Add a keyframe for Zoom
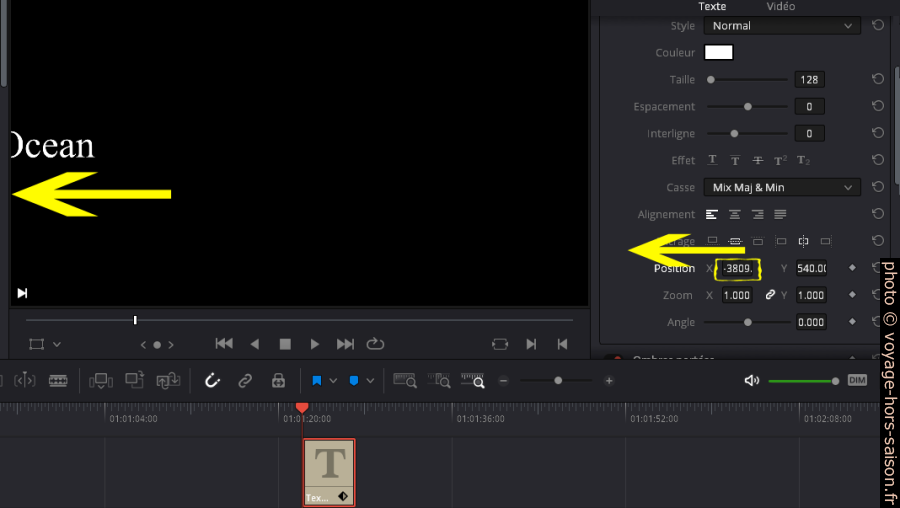This screenshot has height=508, width=900. click(852, 295)
